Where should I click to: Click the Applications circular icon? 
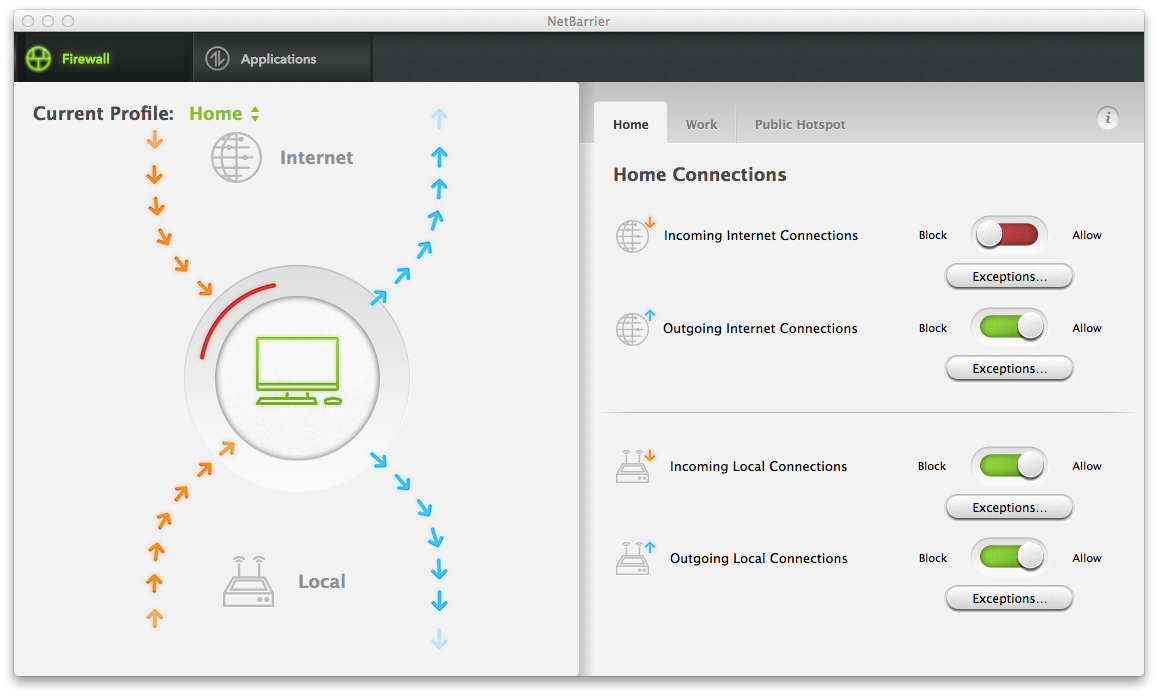click(x=217, y=58)
